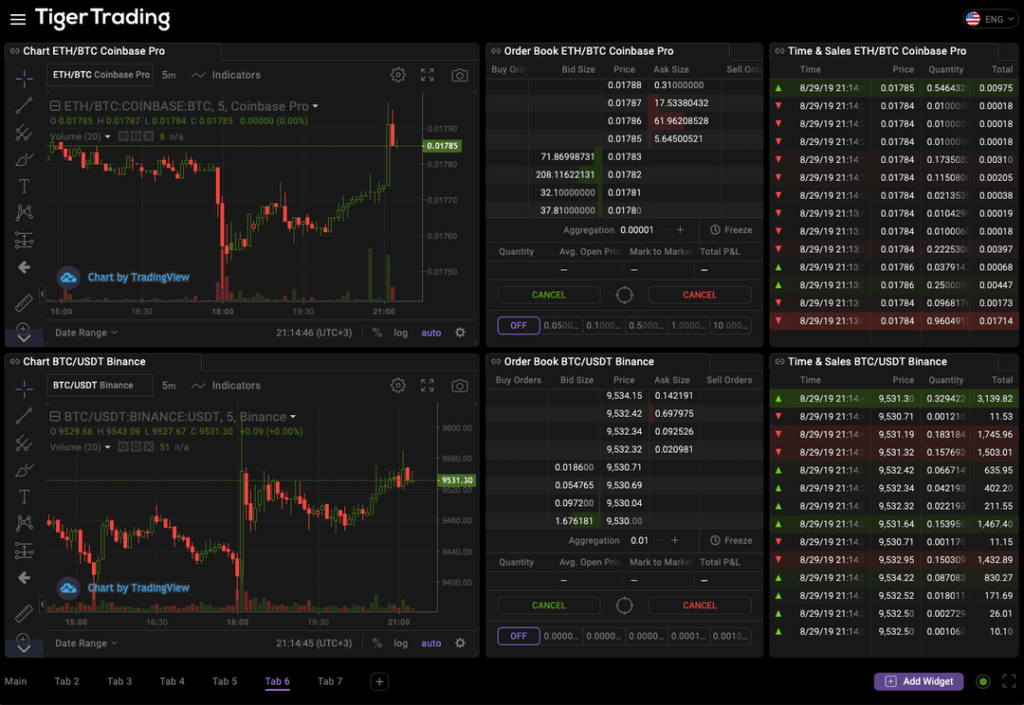Image resolution: width=1024 pixels, height=705 pixels.
Task: Toggle the OFF switch in ETH/BTC order book
Action: coord(519,325)
